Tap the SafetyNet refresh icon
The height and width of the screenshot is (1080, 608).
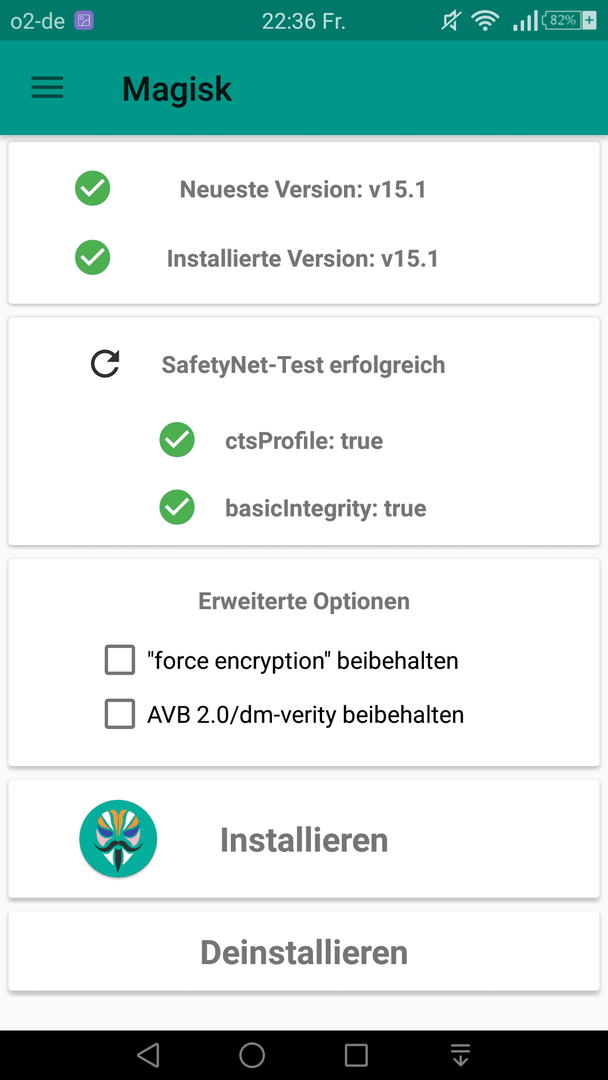(105, 364)
